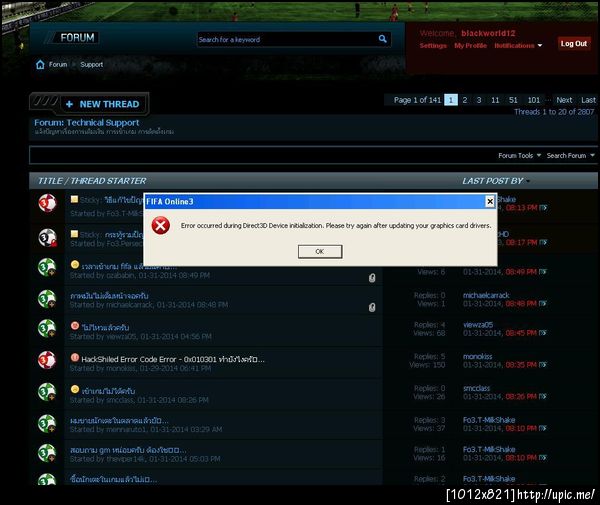The image size is (600, 505).
Task: Open the Support breadcrumb link
Action: point(91,65)
